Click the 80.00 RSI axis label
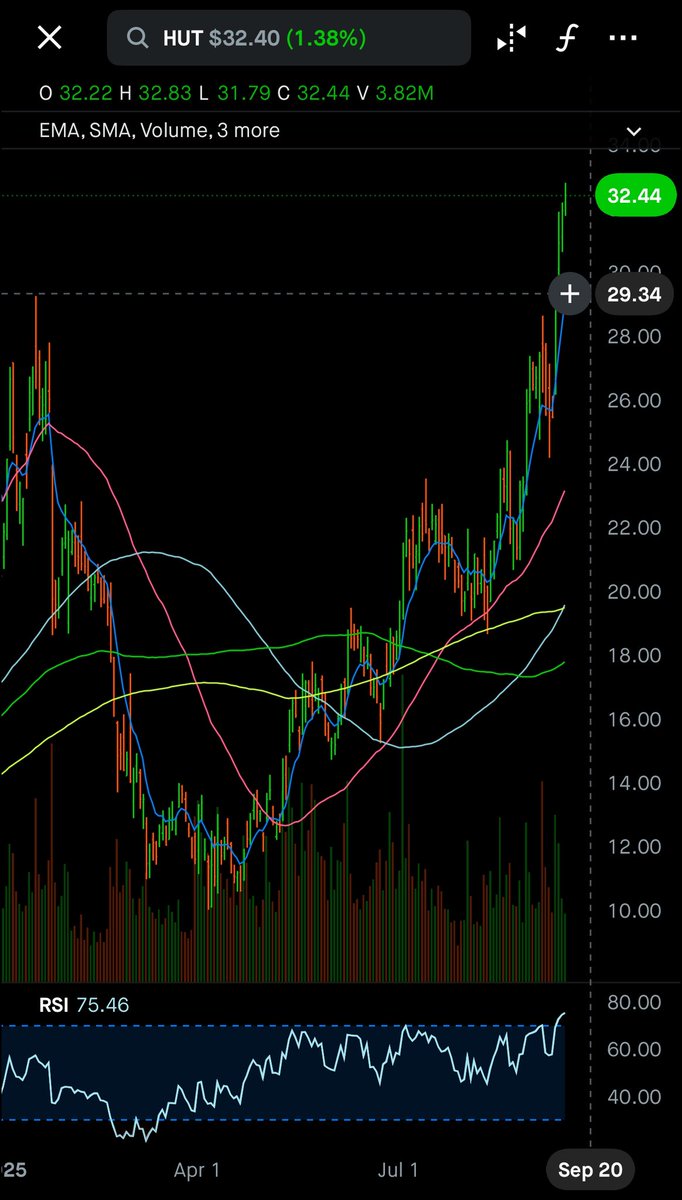This screenshot has width=682, height=1200. tap(634, 1002)
